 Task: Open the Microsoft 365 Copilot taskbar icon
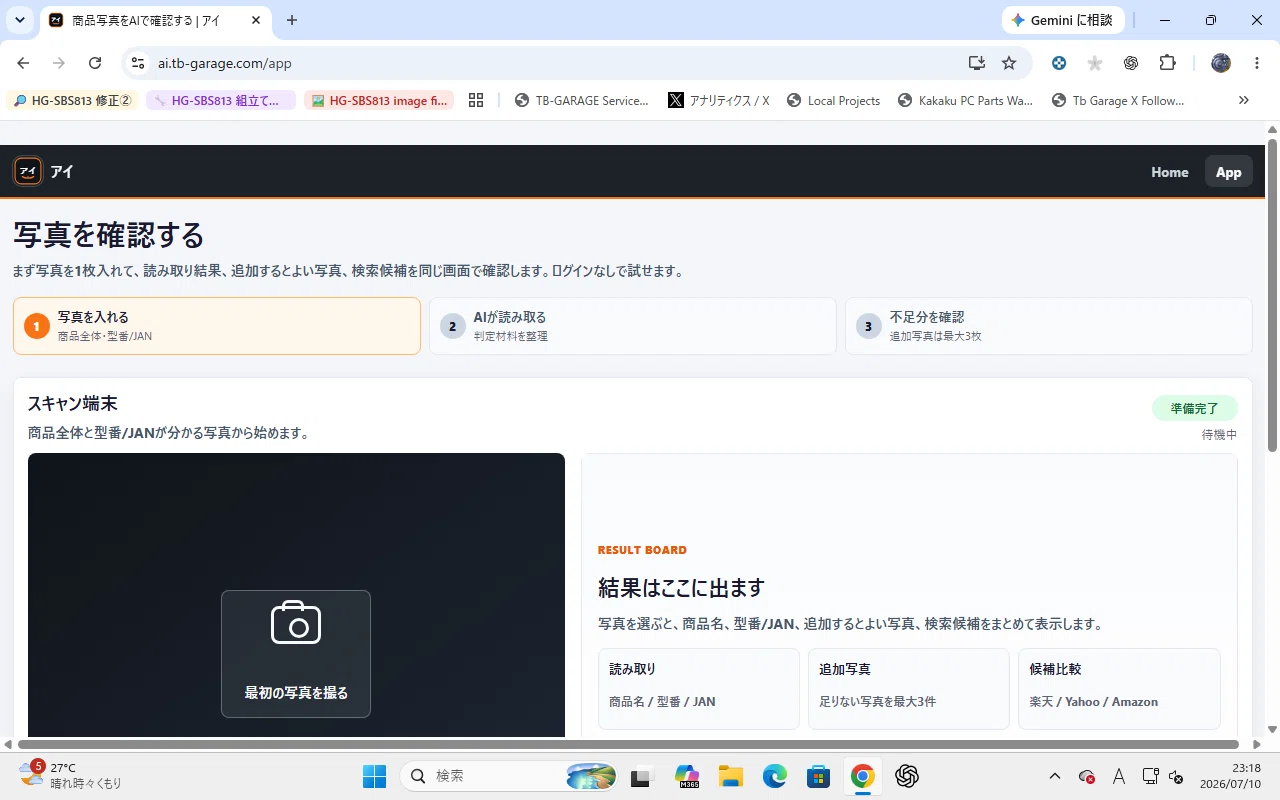686,776
